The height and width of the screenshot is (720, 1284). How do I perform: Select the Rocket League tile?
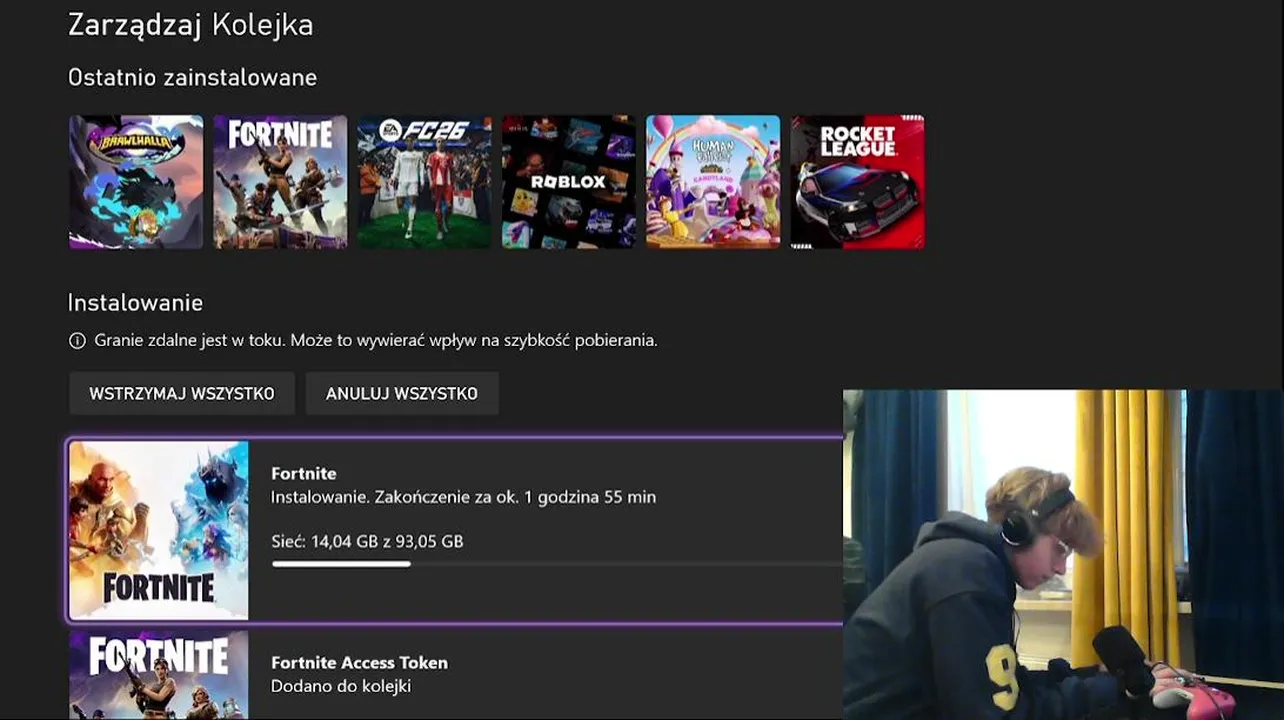858,182
